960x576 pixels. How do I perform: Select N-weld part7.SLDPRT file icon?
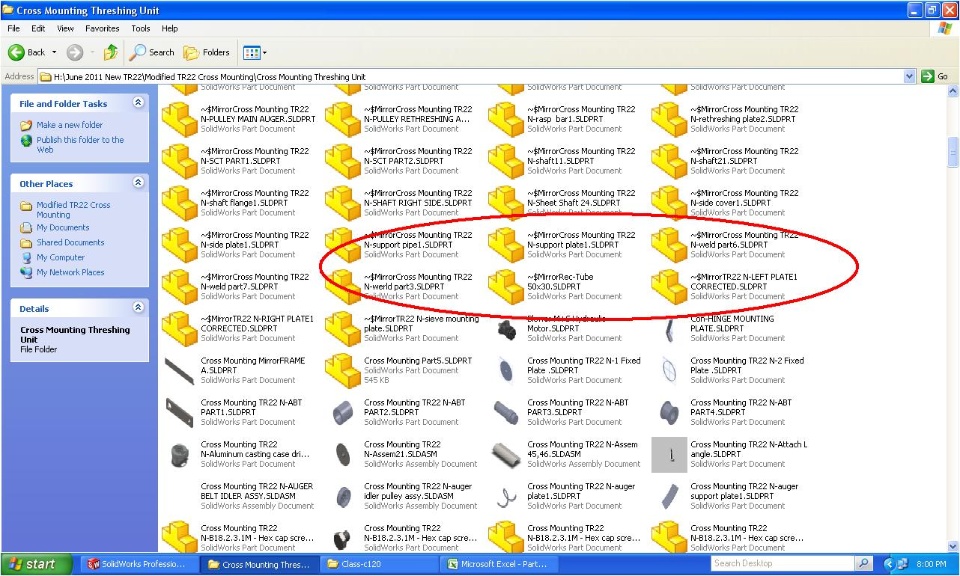pos(179,286)
